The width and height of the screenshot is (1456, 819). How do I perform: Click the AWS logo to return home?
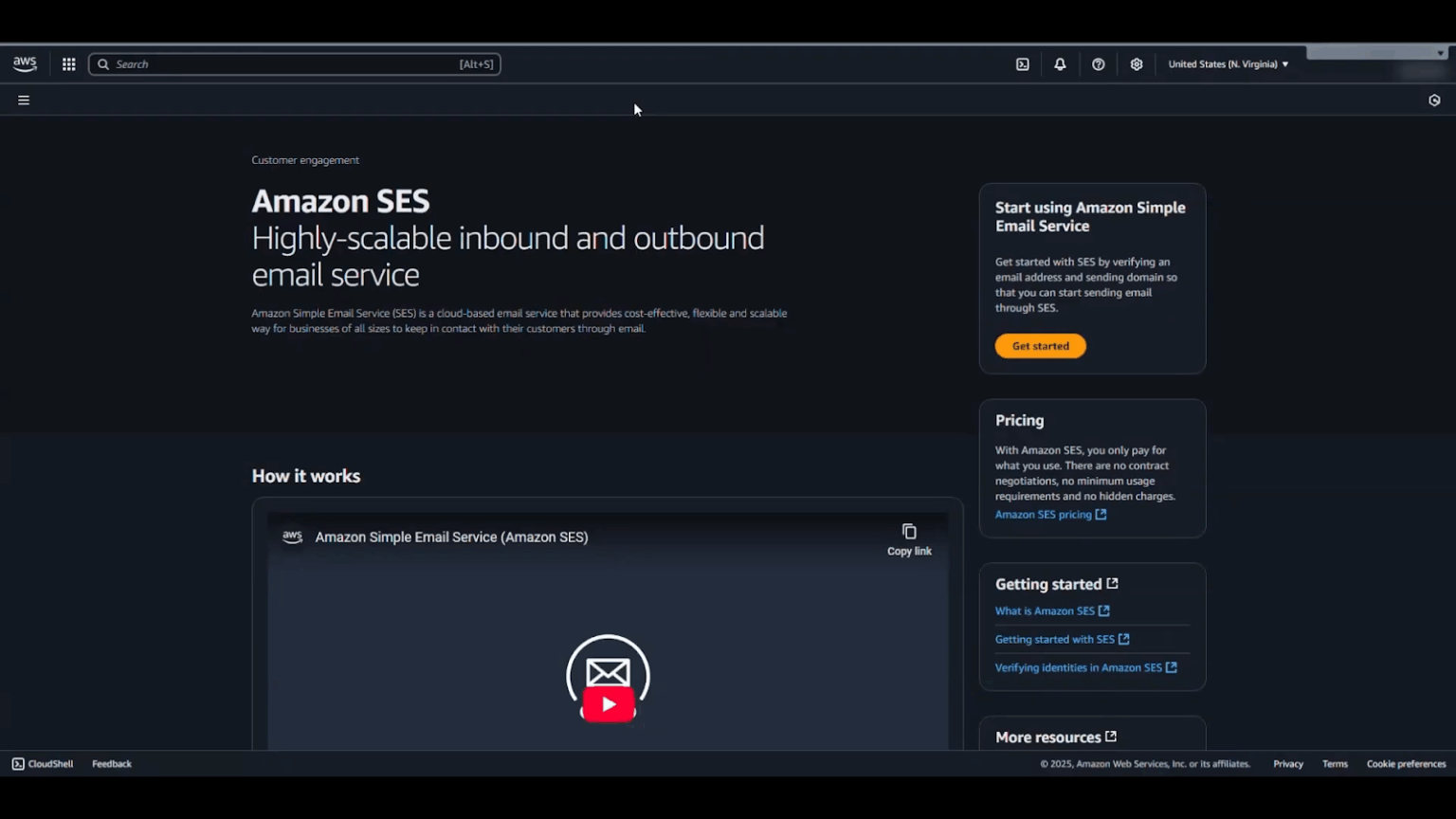(x=25, y=63)
